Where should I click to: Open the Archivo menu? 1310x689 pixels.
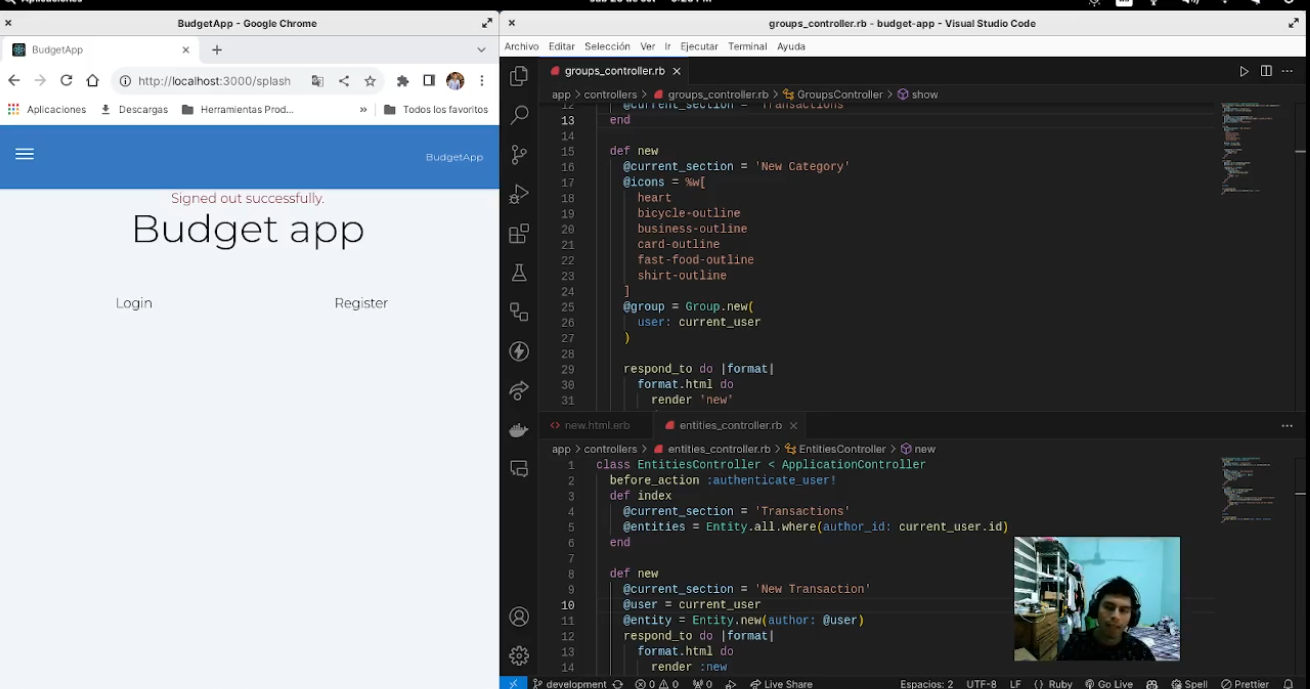(521, 46)
